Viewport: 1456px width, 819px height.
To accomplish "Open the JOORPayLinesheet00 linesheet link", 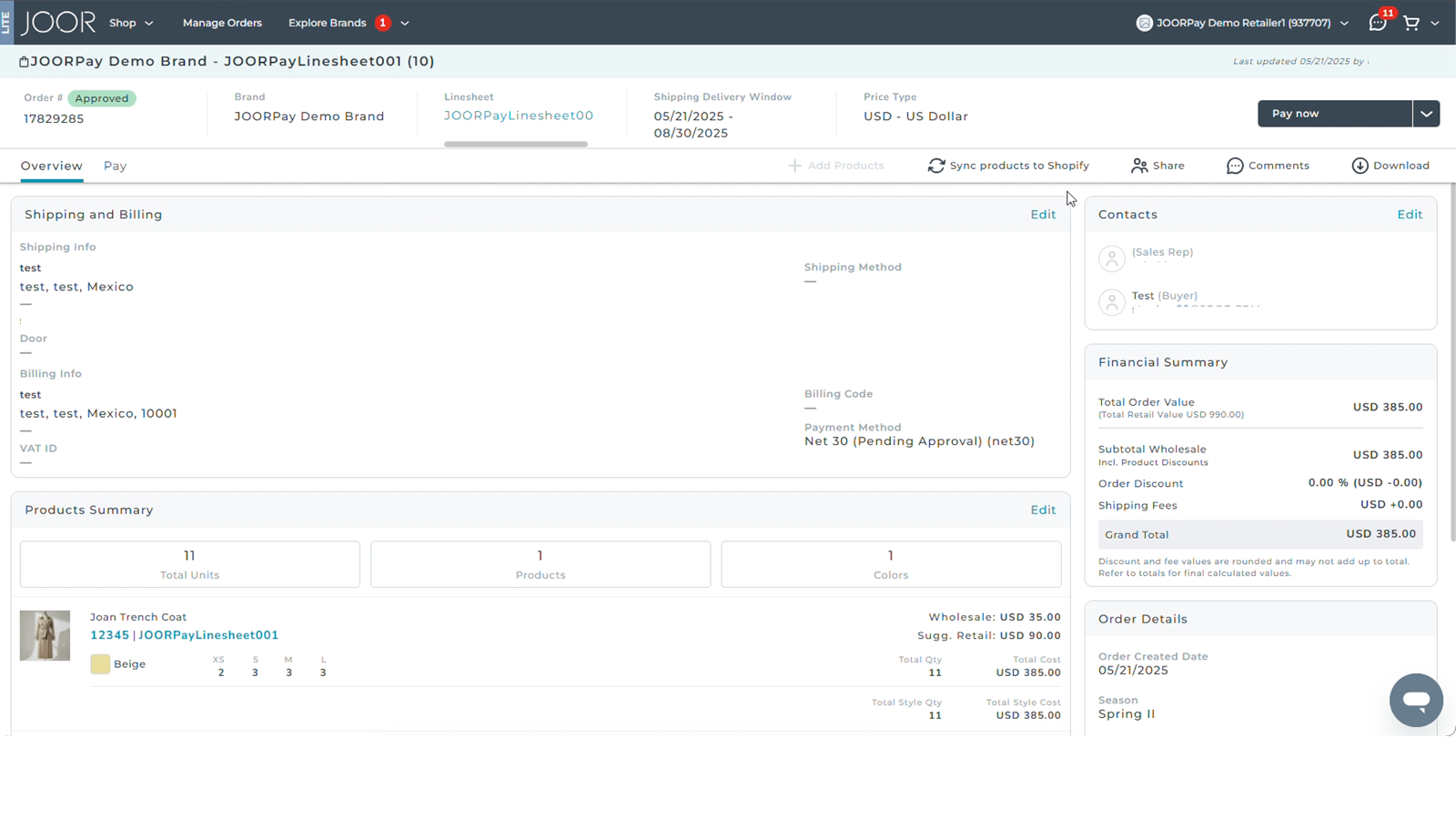I will point(519,116).
